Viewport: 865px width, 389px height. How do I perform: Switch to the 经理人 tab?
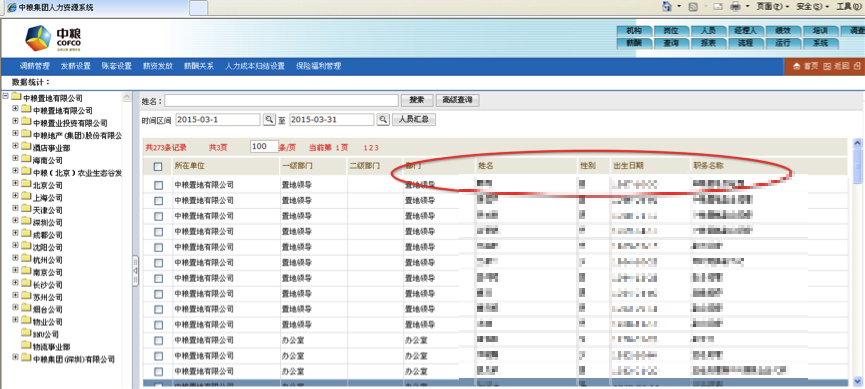[745, 31]
